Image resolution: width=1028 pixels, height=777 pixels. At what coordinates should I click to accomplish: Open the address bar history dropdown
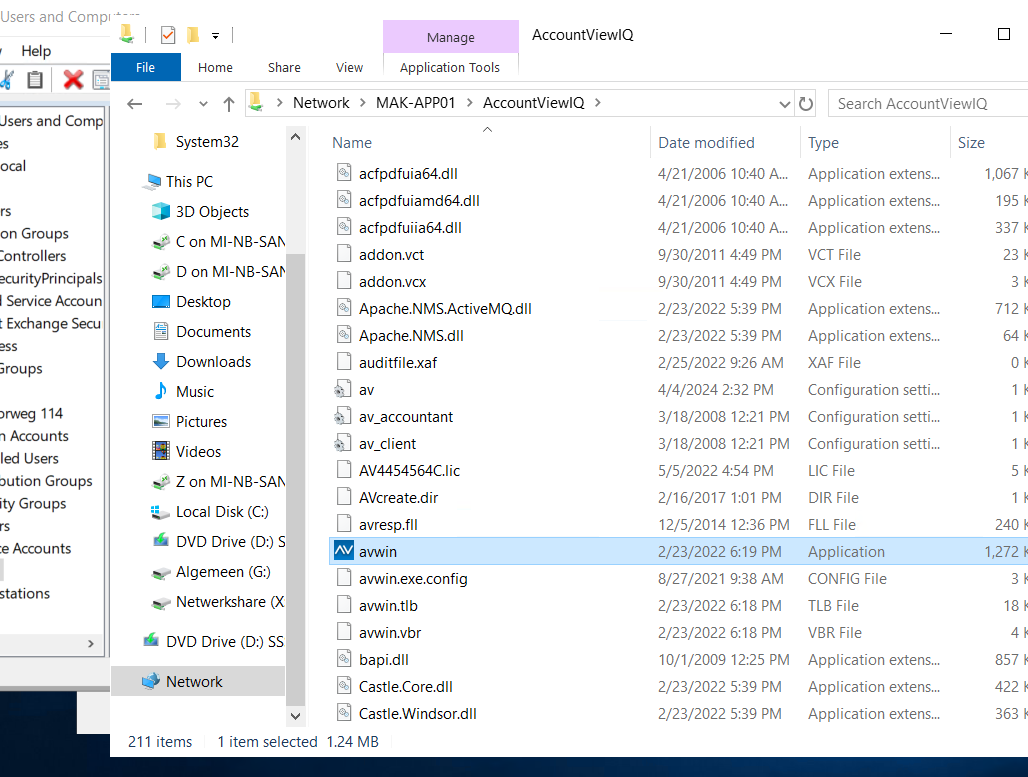(x=784, y=104)
